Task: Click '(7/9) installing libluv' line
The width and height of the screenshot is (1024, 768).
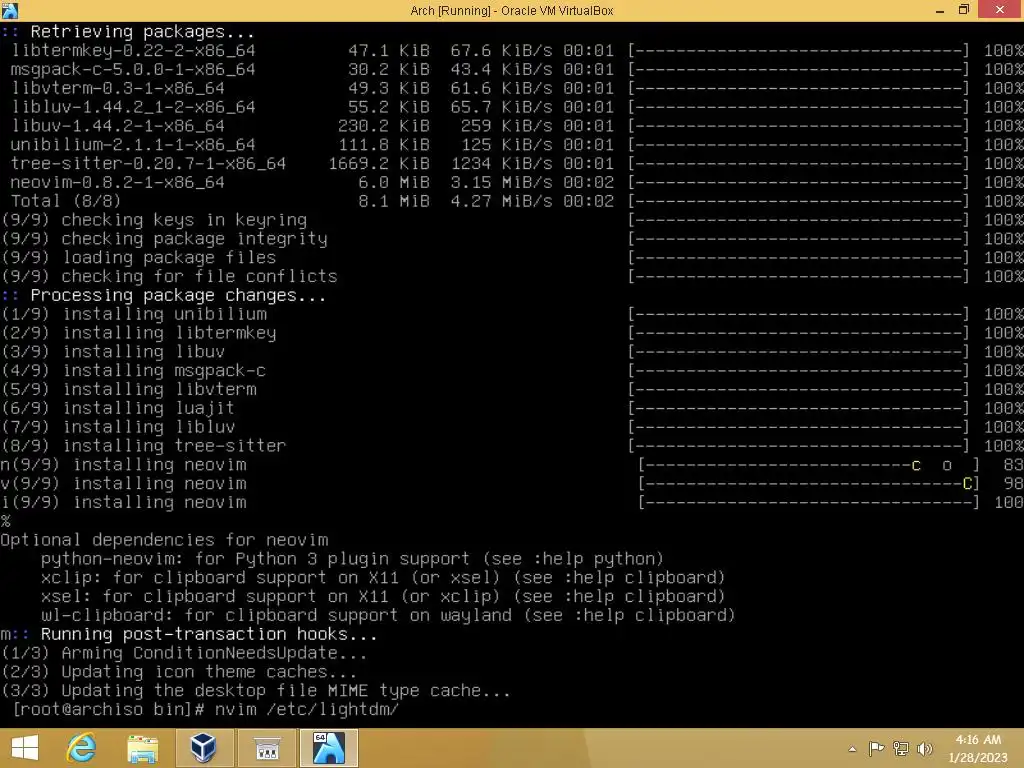Action: point(118,427)
